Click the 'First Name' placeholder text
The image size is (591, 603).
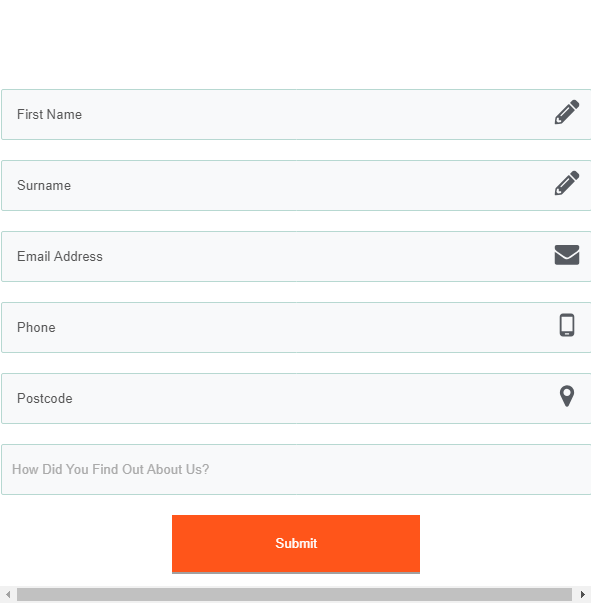49,115
